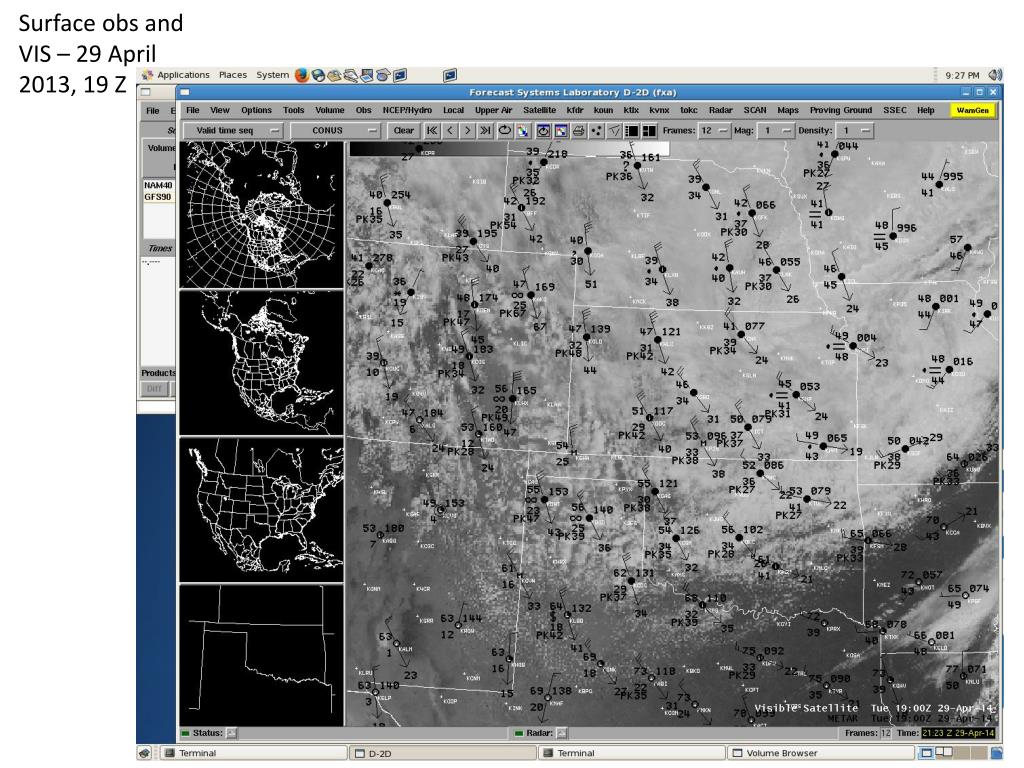The height and width of the screenshot is (768, 1024).
Task: Select the North America map pane
Action: point(261,362)
